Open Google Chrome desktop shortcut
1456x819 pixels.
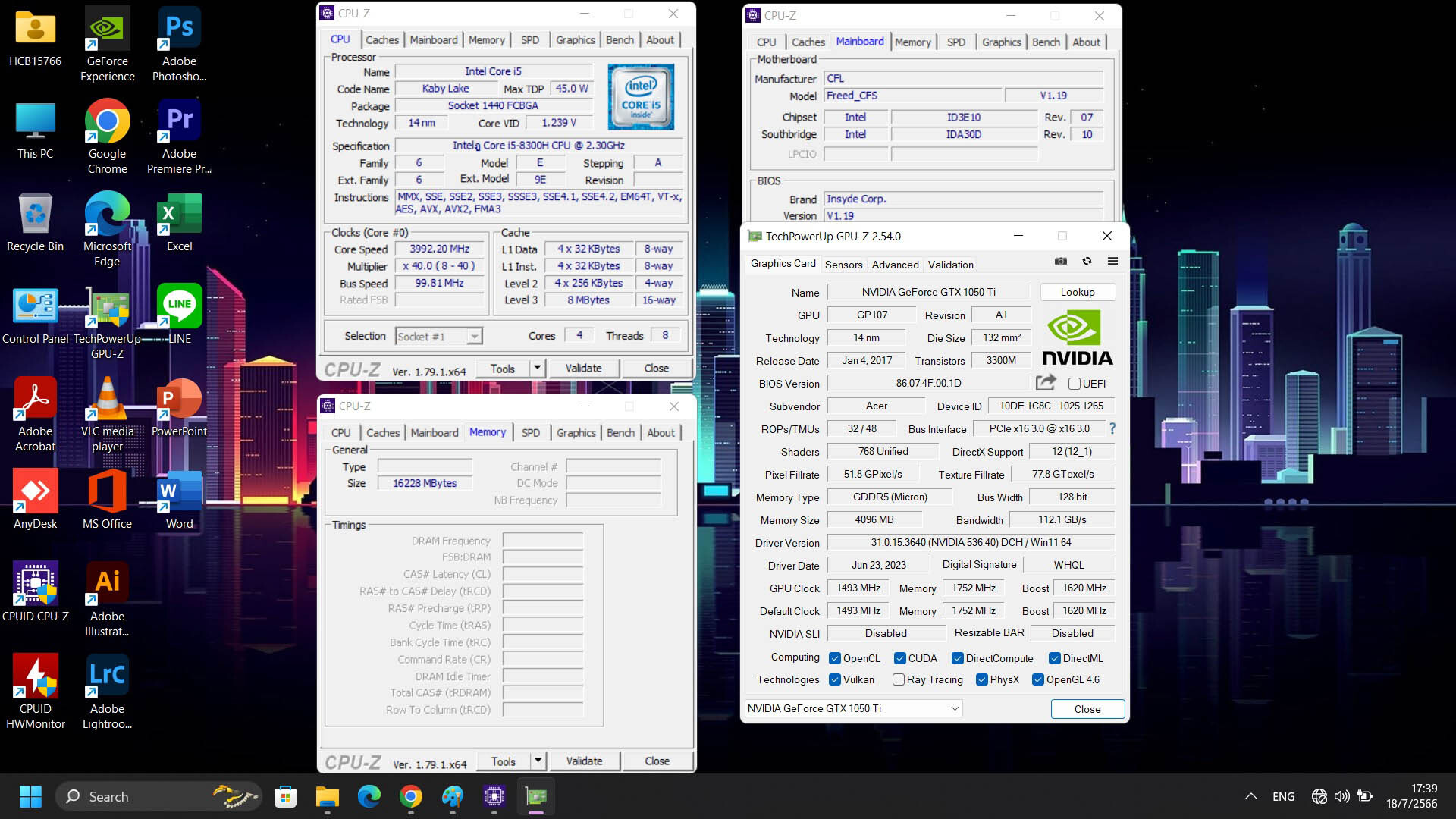107,136
